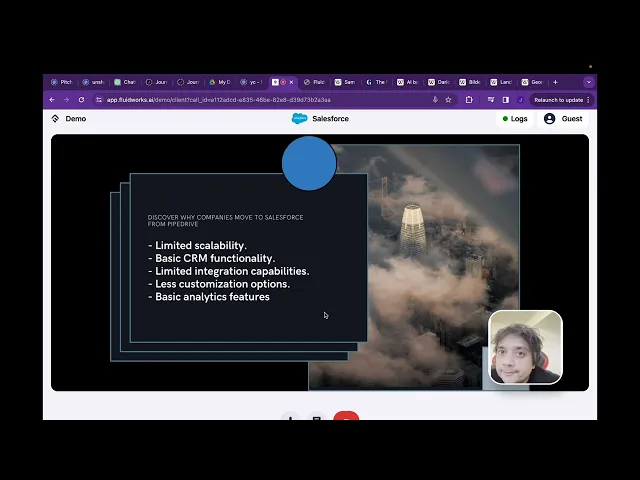This screenshot has height=480, width=640.
Task: Switch to the Build tab
Action: click(x=470, y=82)
